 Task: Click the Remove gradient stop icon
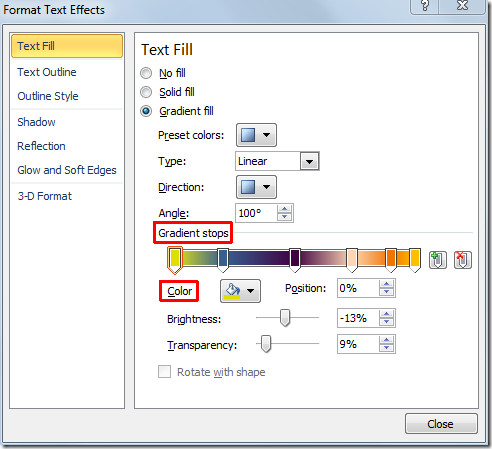coord(463,260)
